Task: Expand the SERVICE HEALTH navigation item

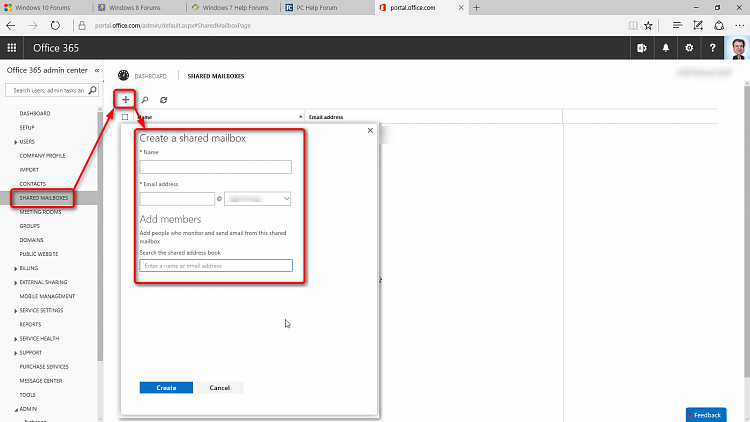Action: tap(16, 339)
